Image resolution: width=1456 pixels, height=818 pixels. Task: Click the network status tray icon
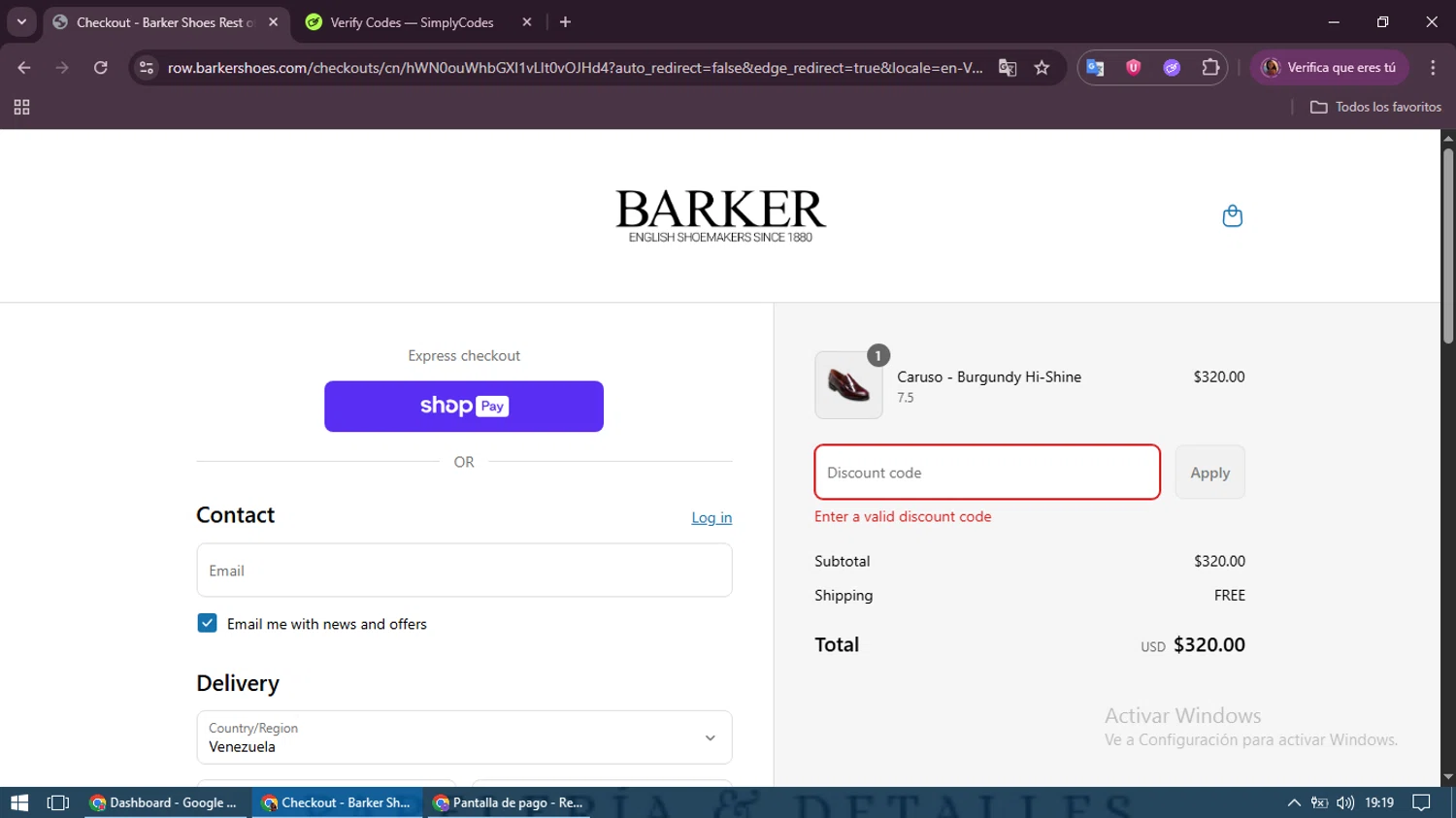point(1319,802)
